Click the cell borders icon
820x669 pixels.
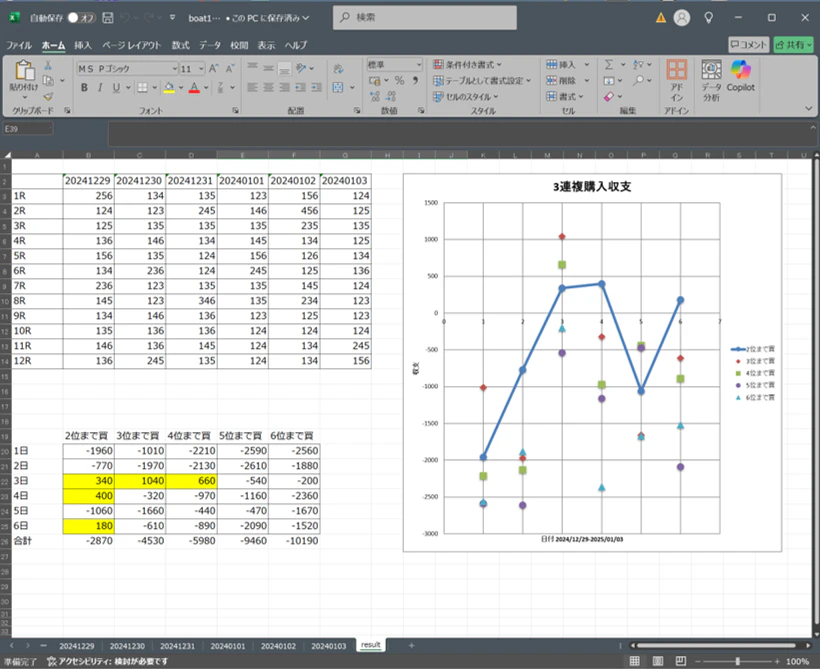click(x=142, y=87)
